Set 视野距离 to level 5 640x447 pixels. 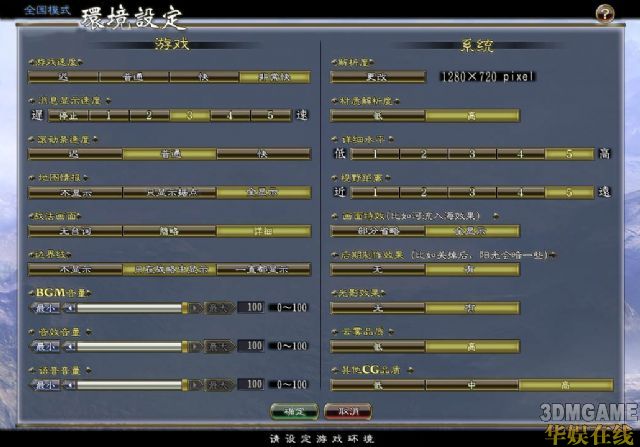[569, 193]
